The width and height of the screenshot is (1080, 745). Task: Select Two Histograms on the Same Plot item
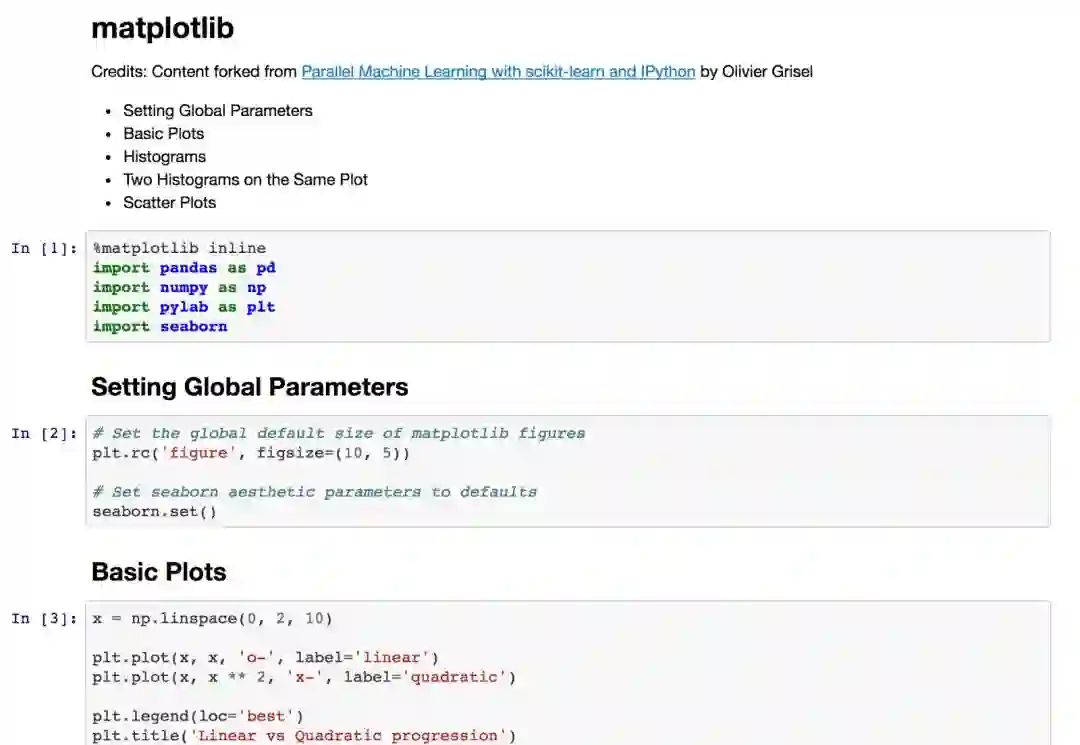pos(245,180)
